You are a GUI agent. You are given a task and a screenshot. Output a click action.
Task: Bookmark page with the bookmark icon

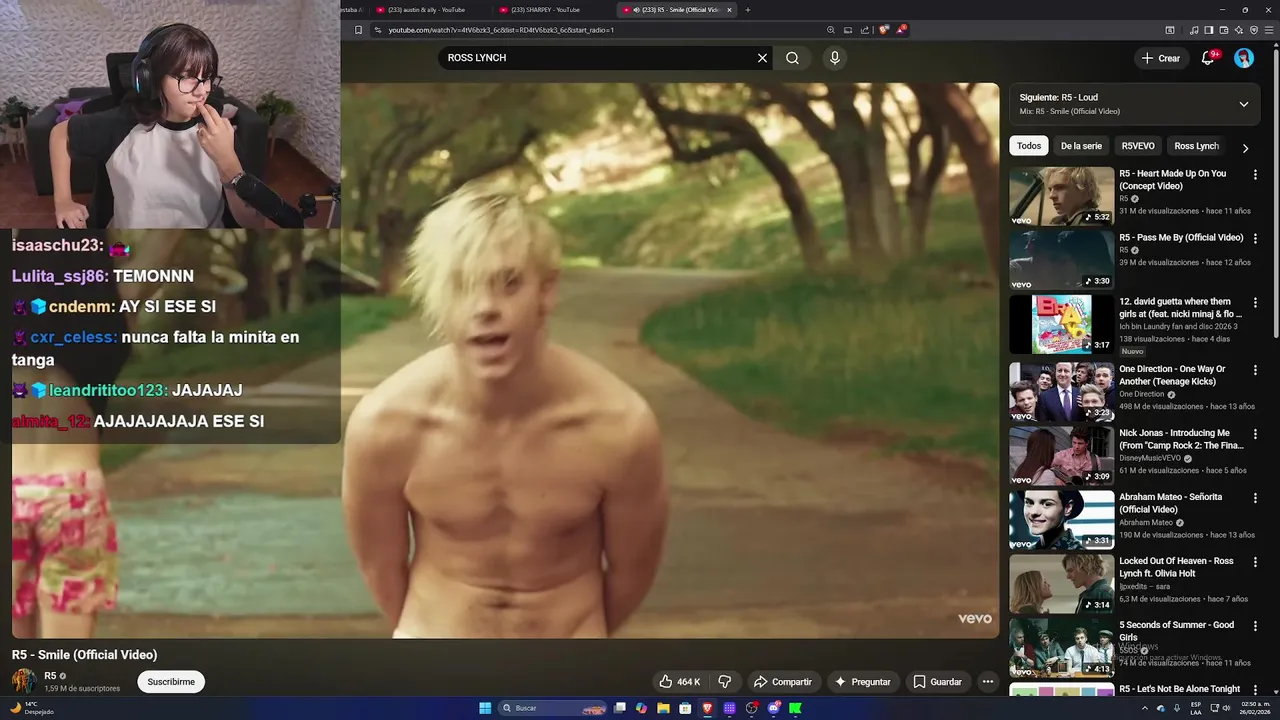(358, 30)
